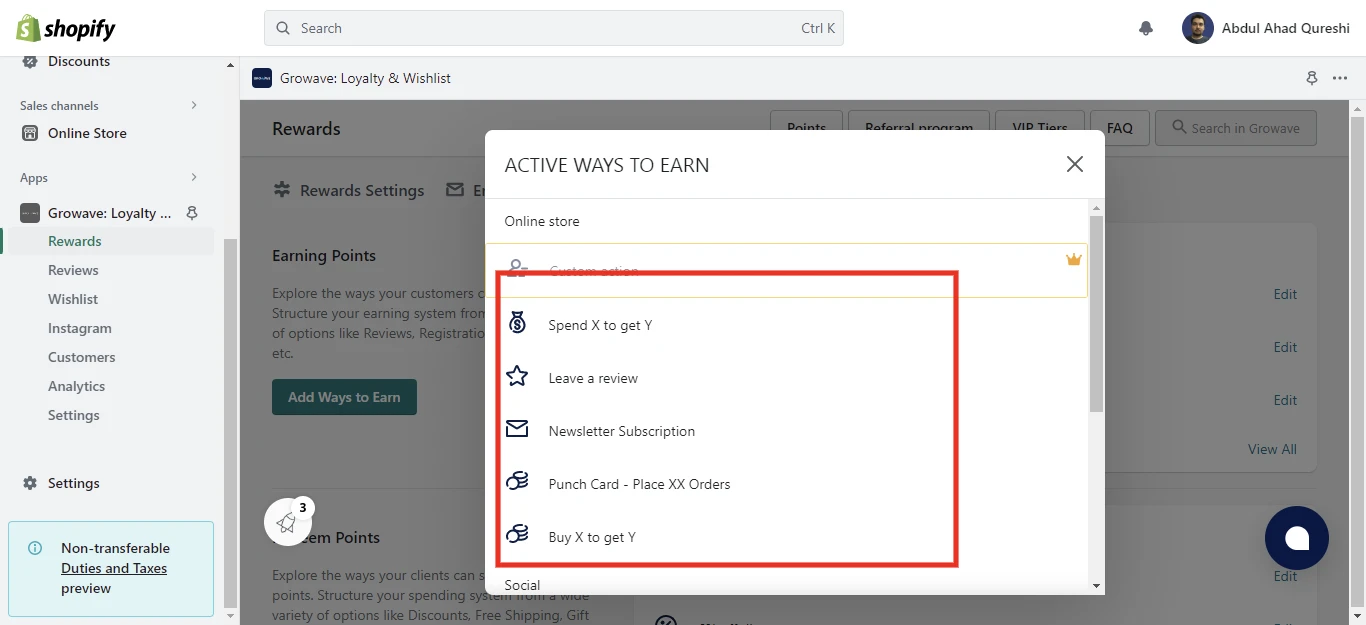1366x625 pixels.
Task: Click the sidebar scrollbar thumb
Action: point(231,423)
